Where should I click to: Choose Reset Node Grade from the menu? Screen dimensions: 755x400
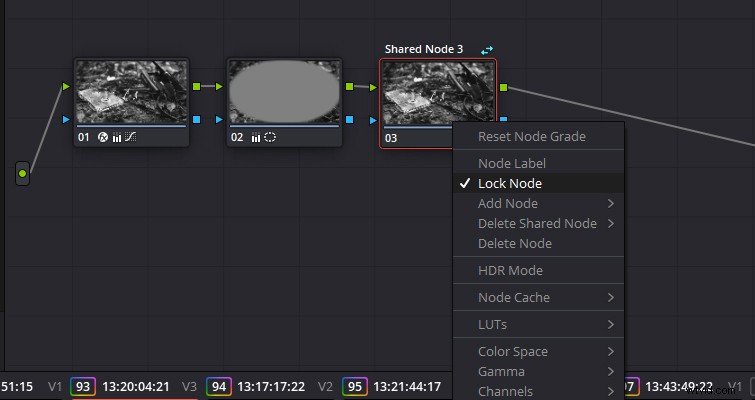pos(538,136)
